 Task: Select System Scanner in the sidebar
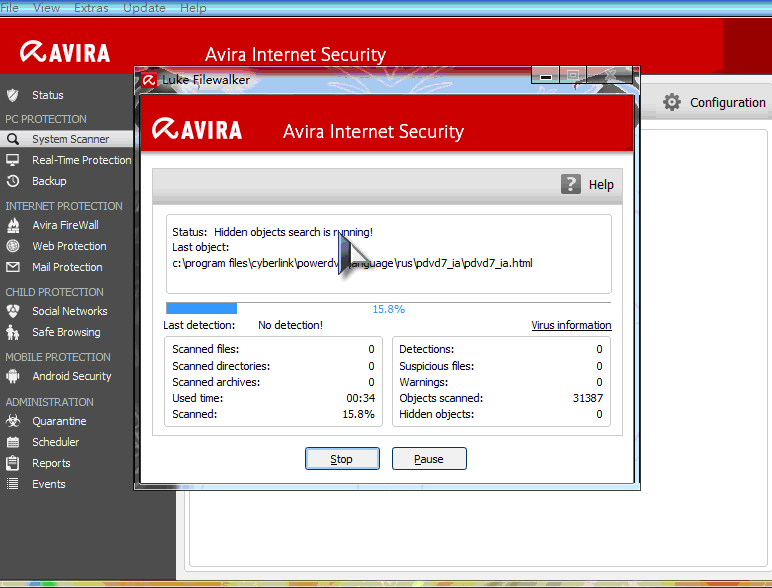point(70,139)
